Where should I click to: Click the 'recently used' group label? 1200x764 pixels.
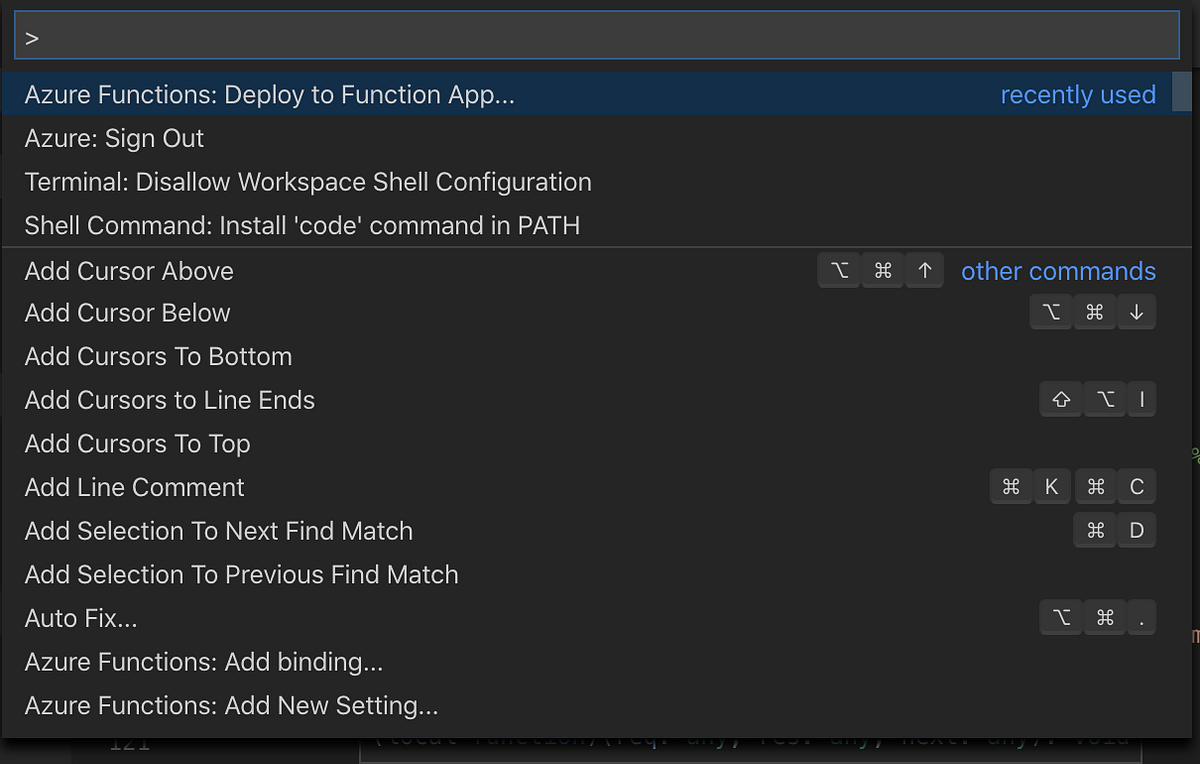(1078, 95)
